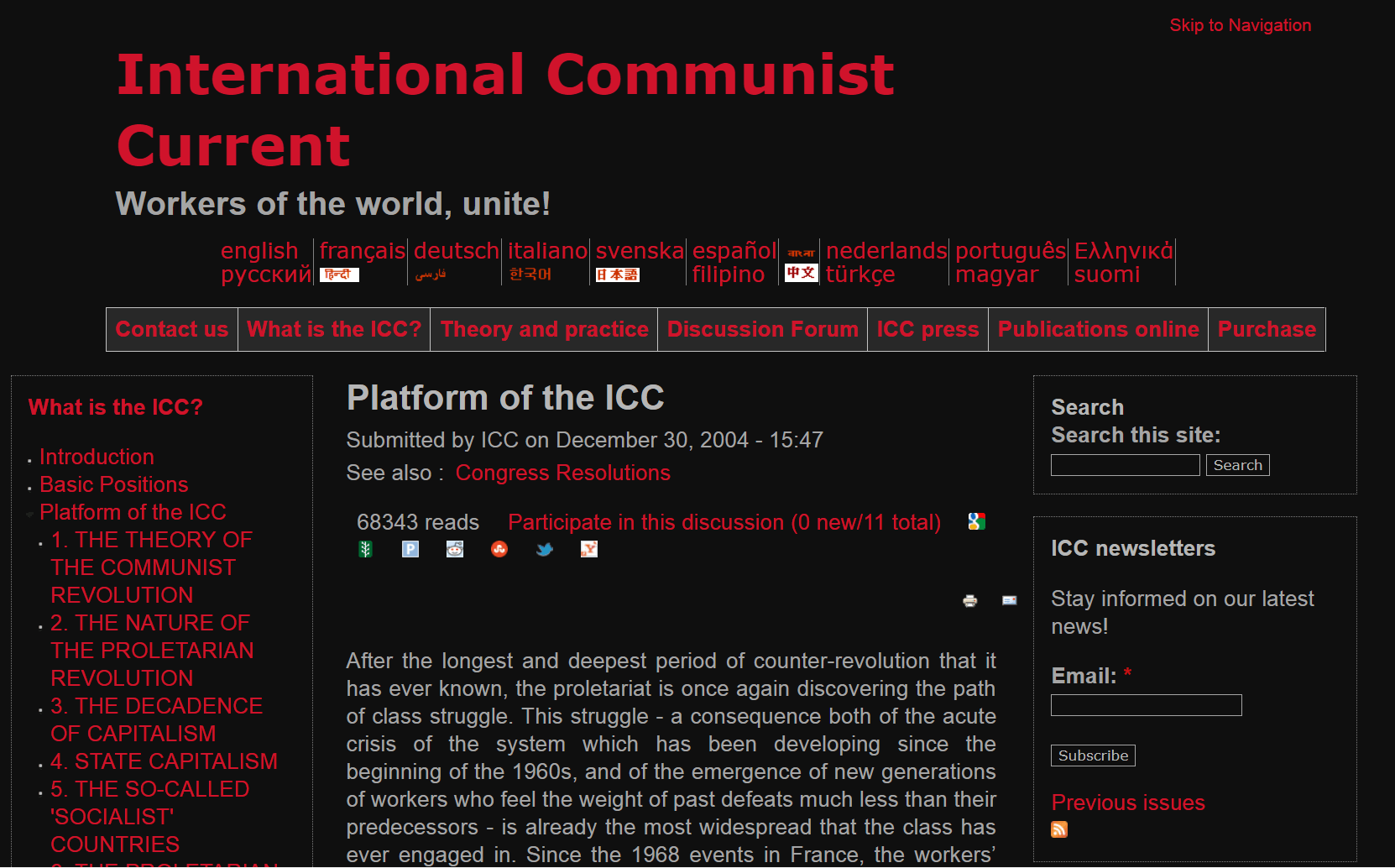Viewport: 1395px width, 868px height.
Task: Focus the search text field
Action: tap(1125, 465)
